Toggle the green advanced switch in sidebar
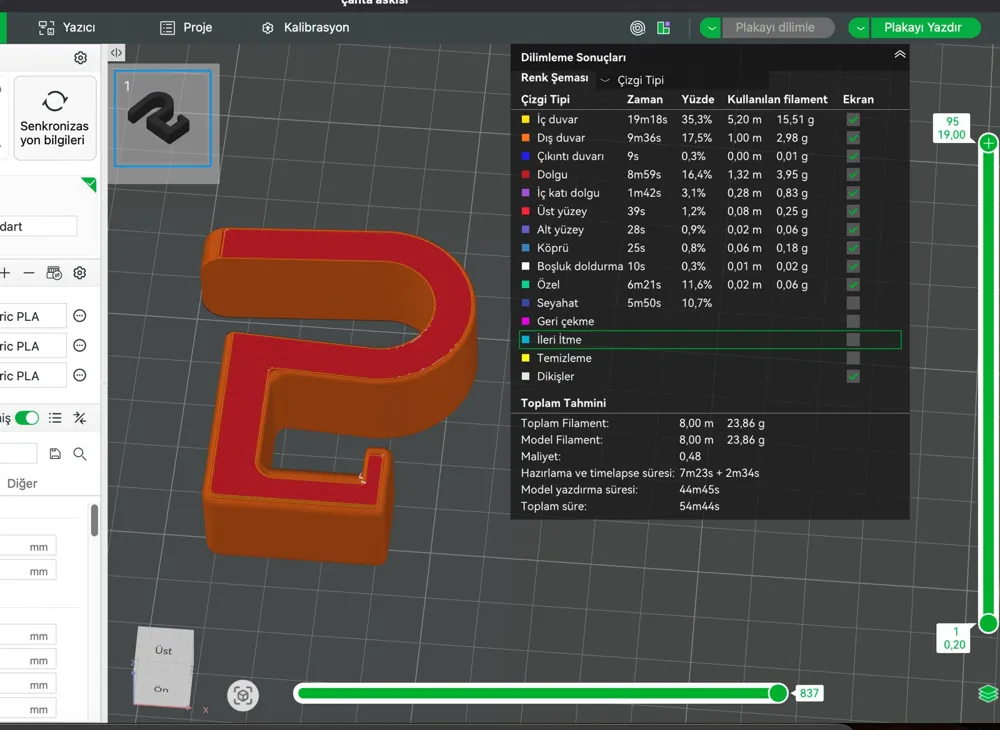Screen dimensions: 1000x730 click(27, 418)
